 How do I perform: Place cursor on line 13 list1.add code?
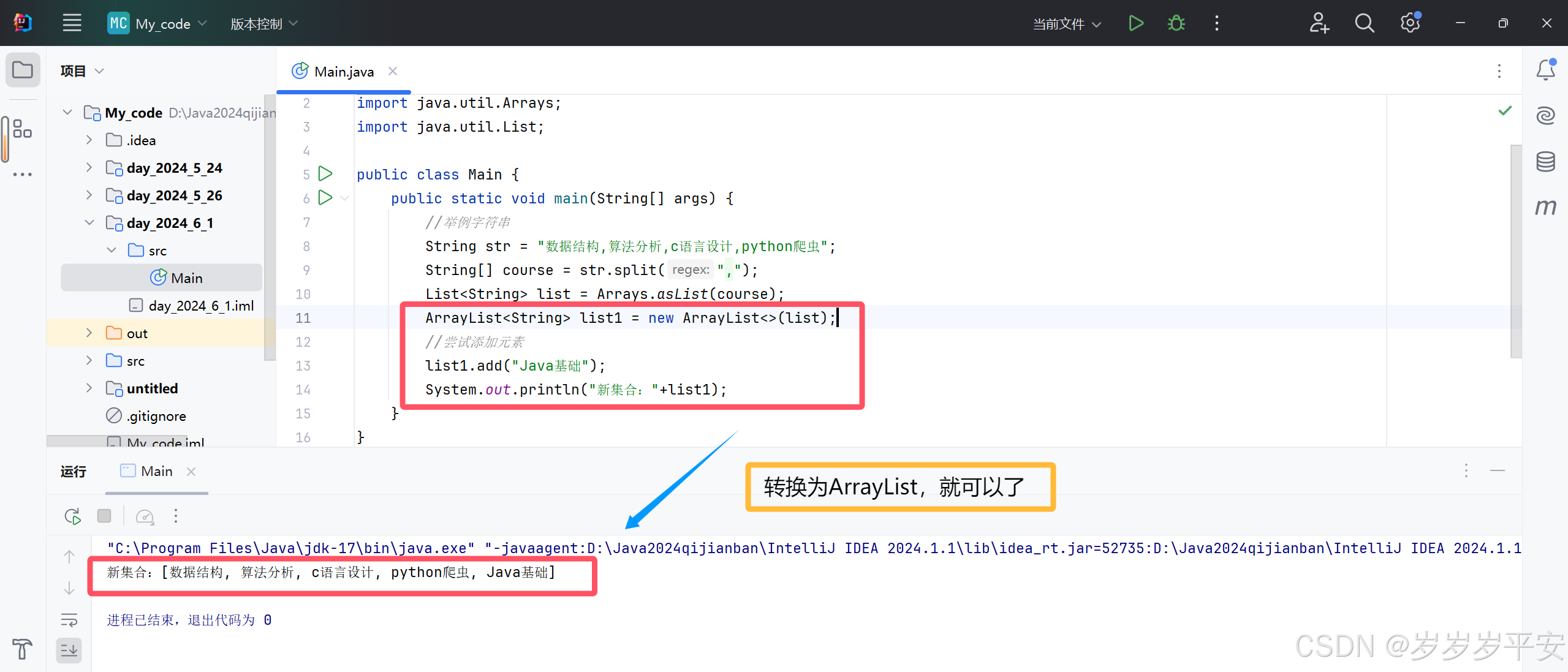point(515,366)
